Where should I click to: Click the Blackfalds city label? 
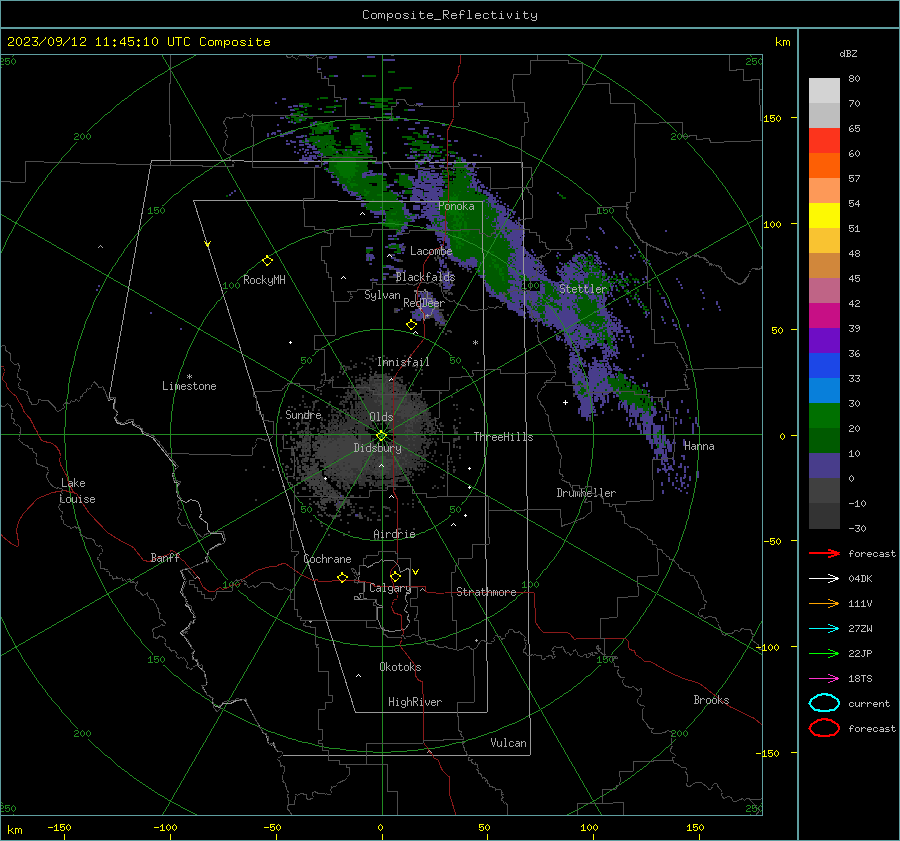coord(425,277)
